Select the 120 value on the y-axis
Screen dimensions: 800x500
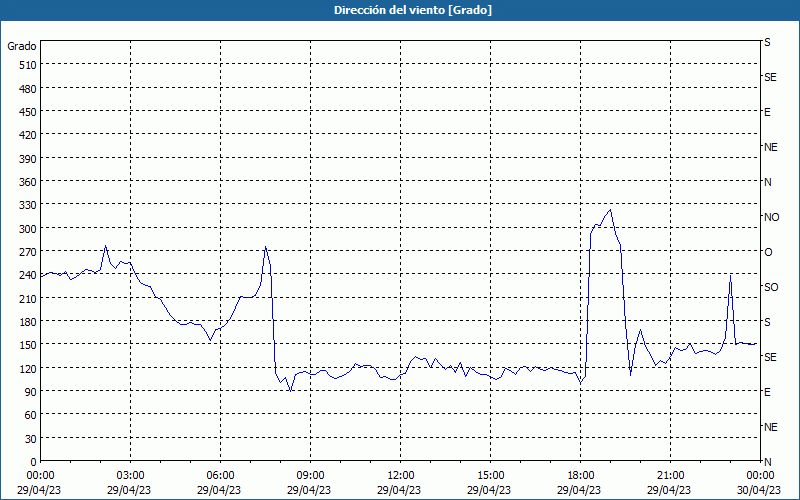point(28,368)
